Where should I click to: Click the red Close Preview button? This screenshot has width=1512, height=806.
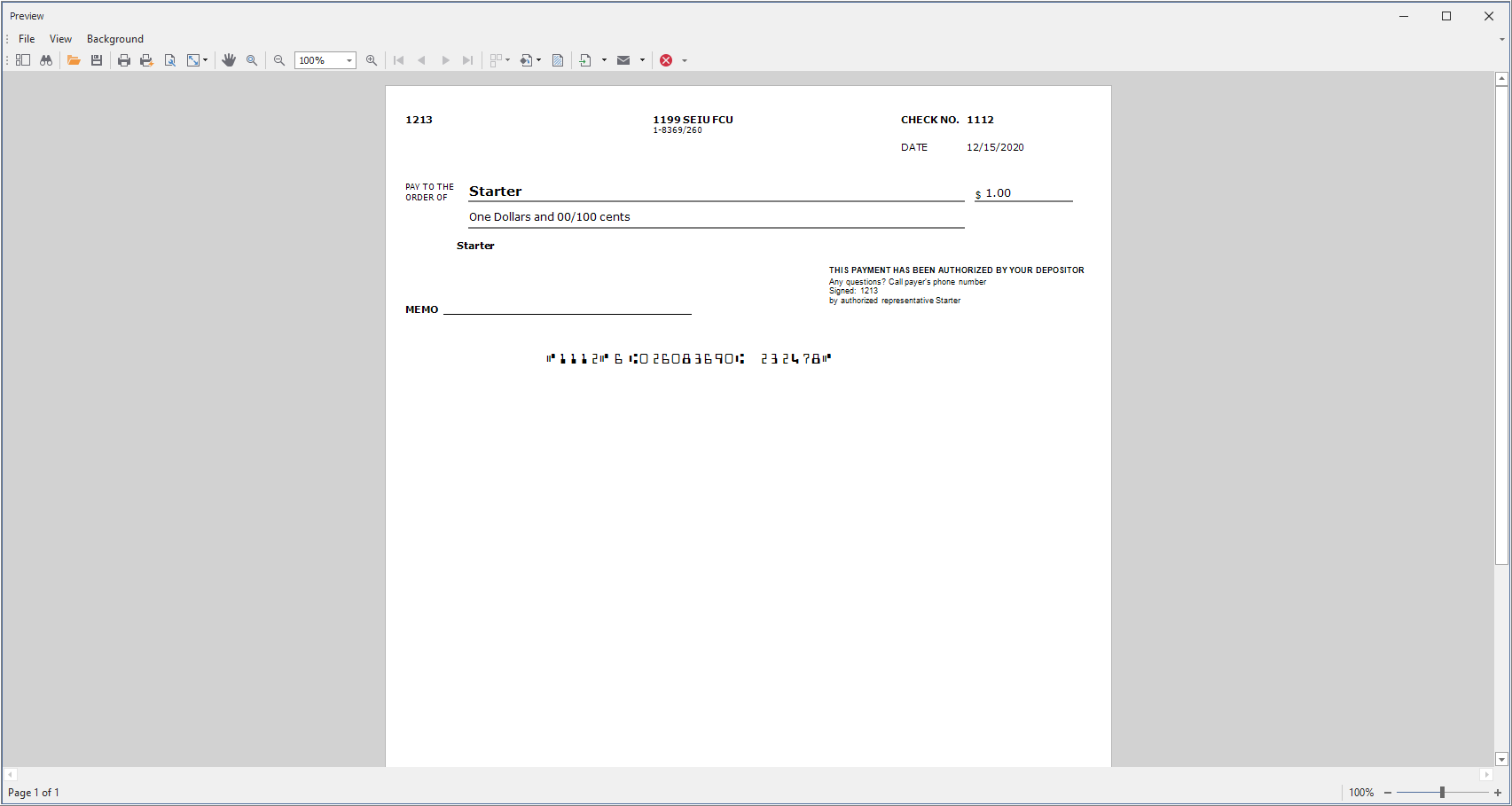[666, 60]
